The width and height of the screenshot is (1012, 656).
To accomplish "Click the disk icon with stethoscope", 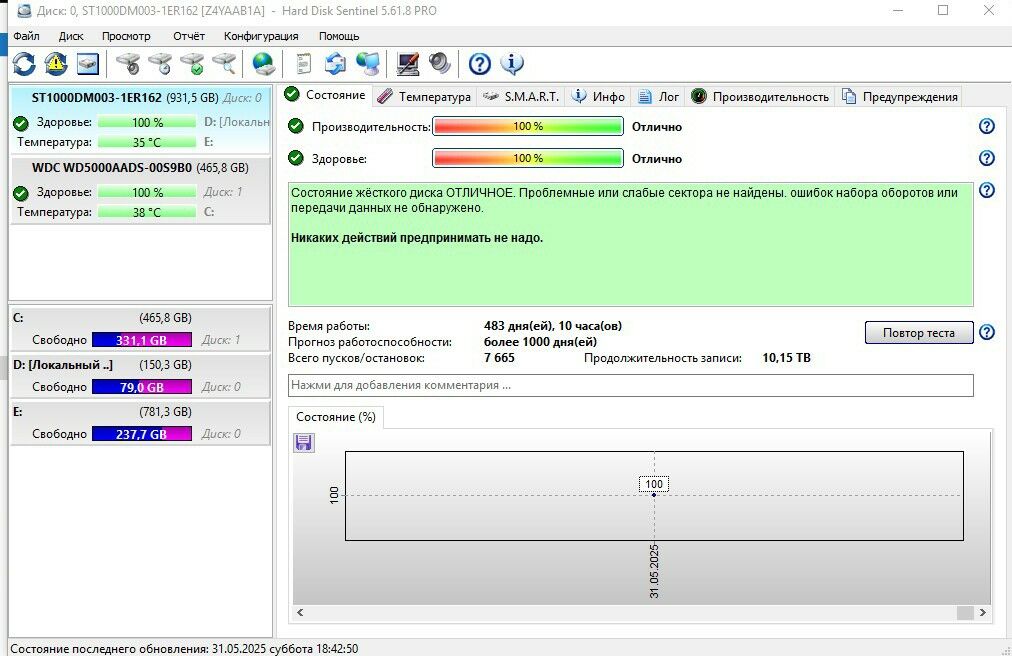I will point(128,64).
